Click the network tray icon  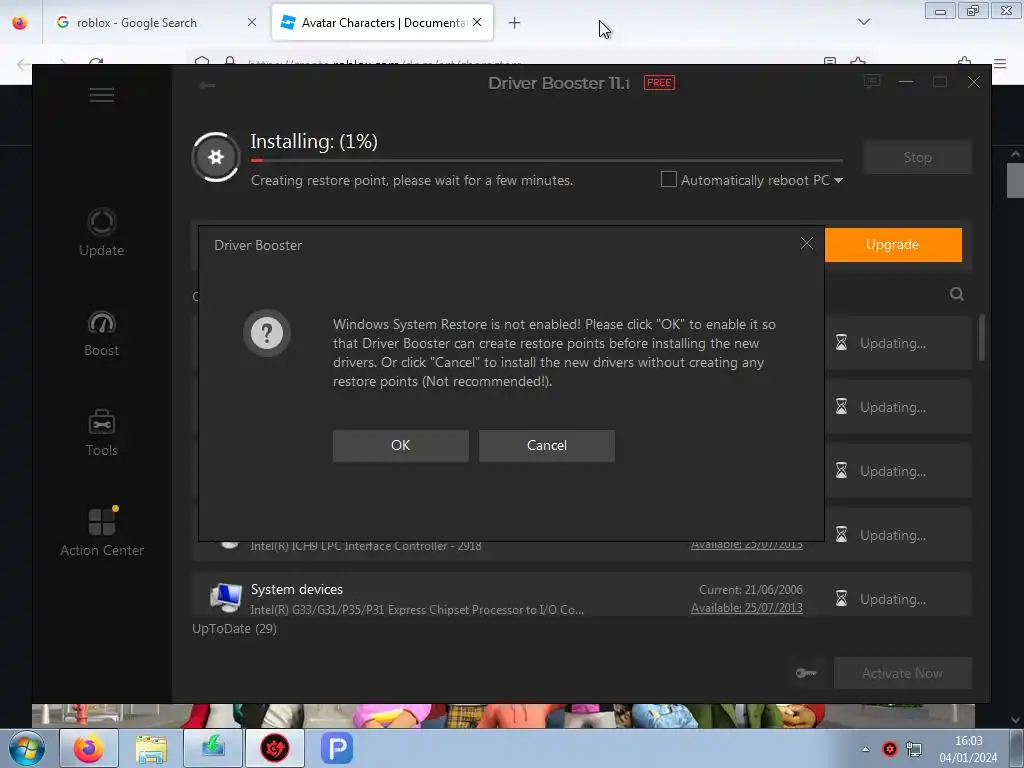[914, 749]
